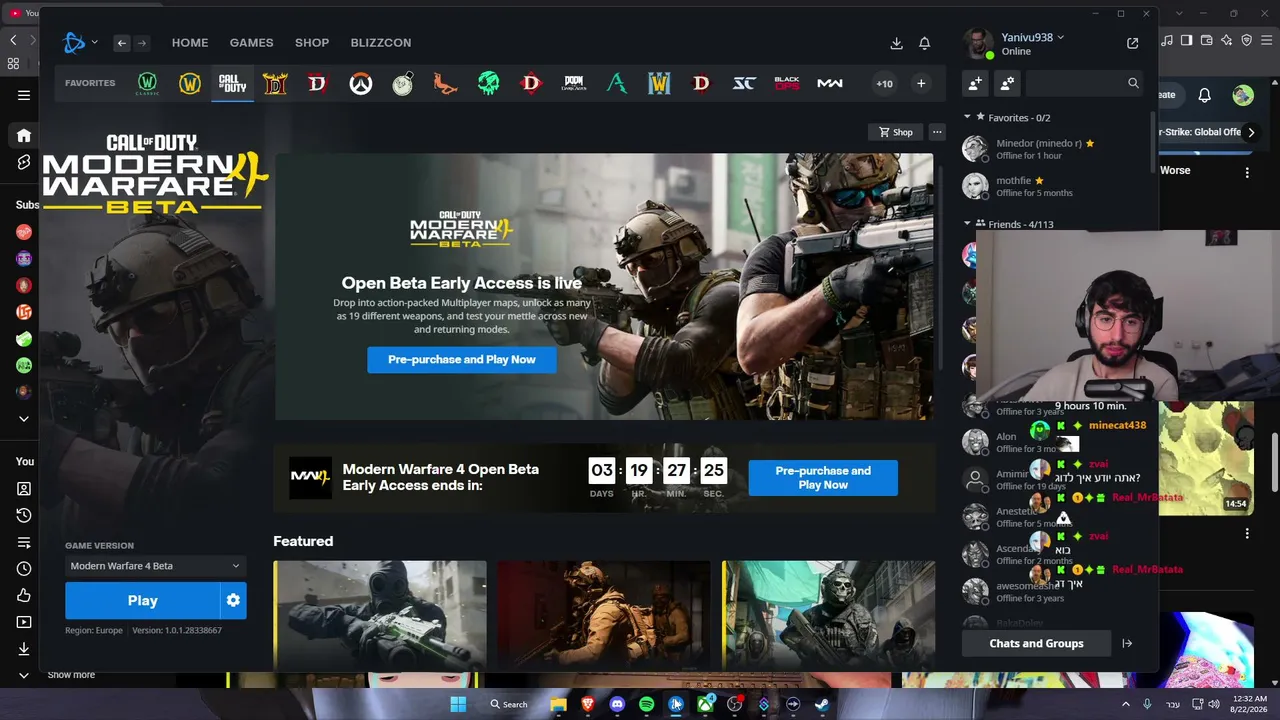Click Pre-purchase and Play Now beside countdown
The height and width of the screenshot is (720, 1280).
[823, 478]
